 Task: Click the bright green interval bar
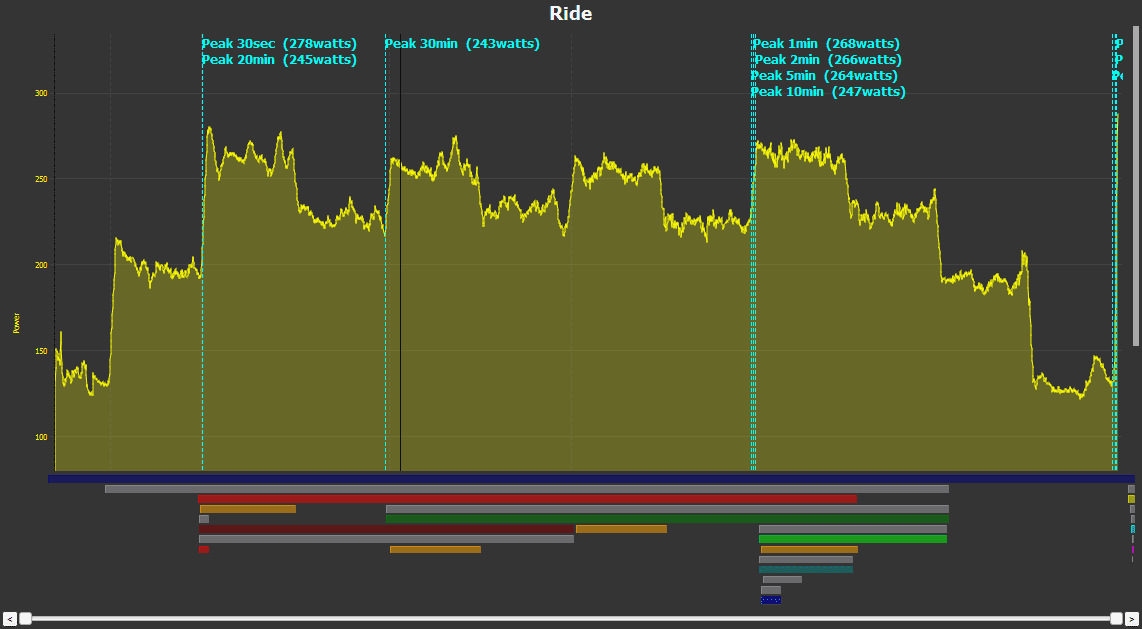click(853, 539)
